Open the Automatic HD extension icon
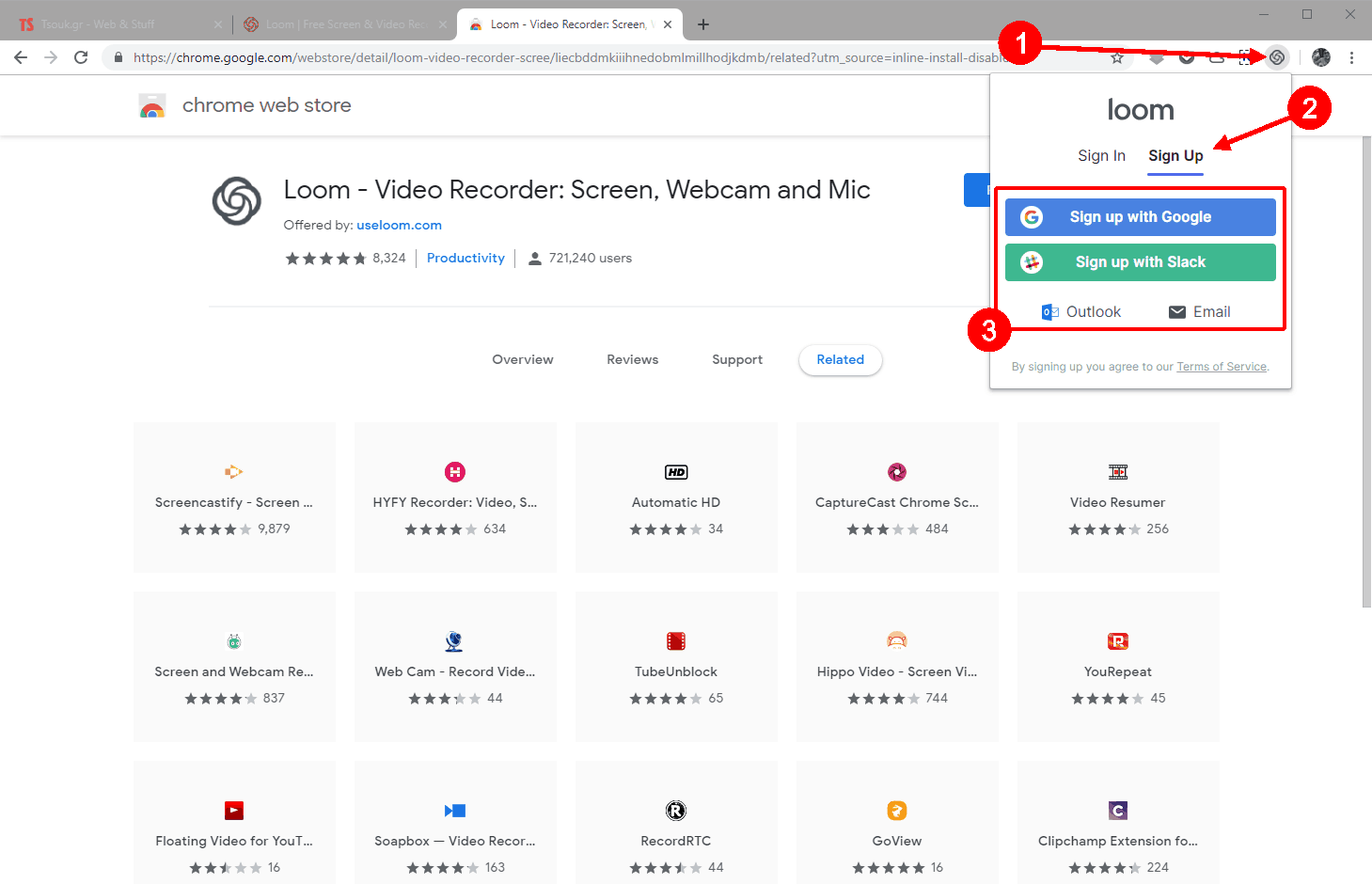This screenshot has width=1372, height=884. point(676,472)
